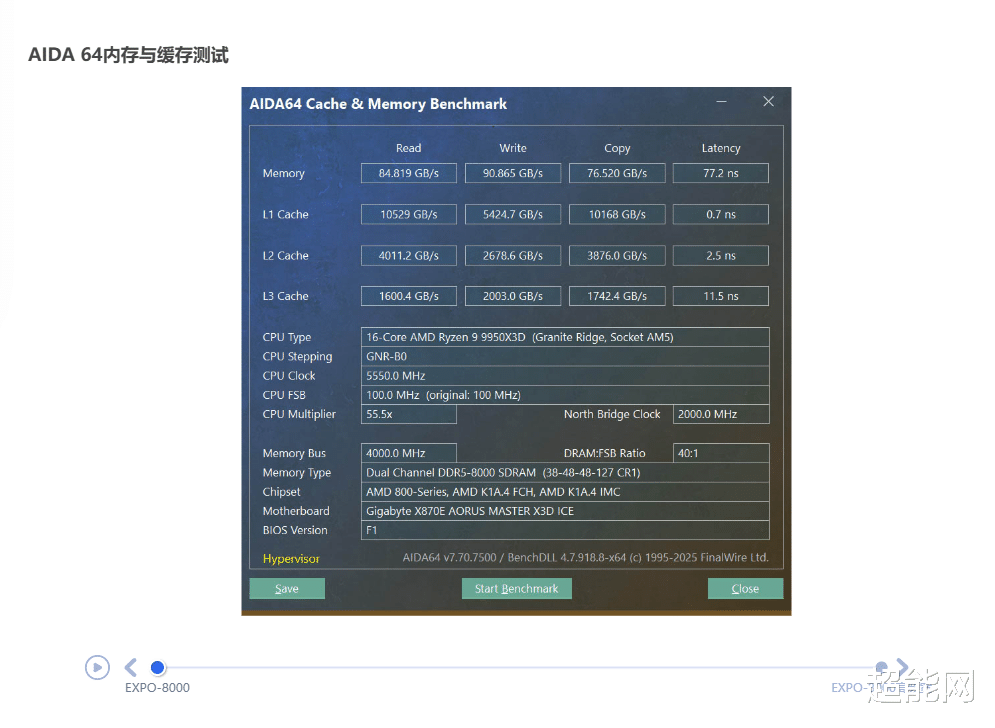Select the EXPO-8000 timeline dot

(157, 667)
